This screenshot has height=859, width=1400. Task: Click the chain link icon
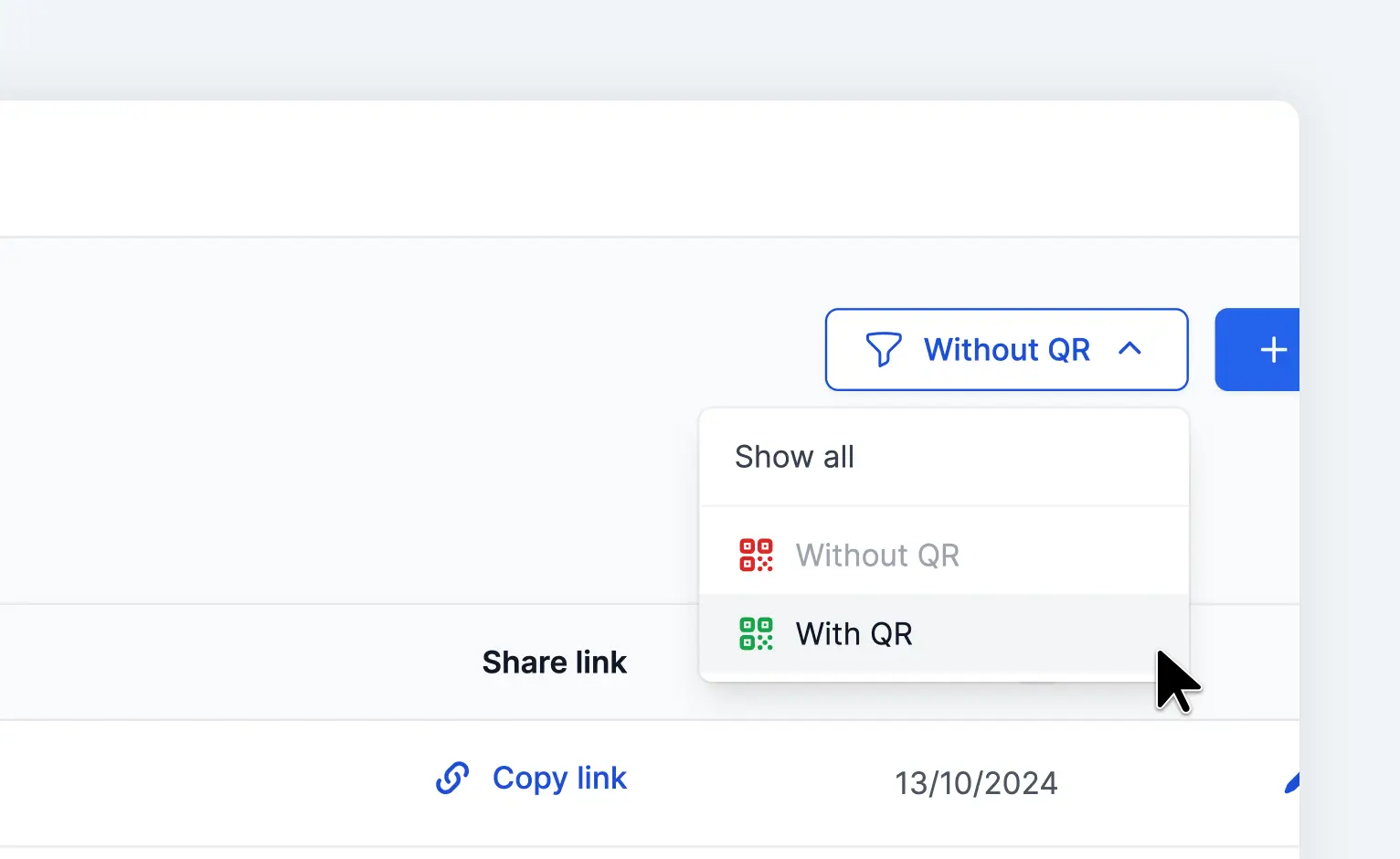pyautogui.click(x=452, y=779)
